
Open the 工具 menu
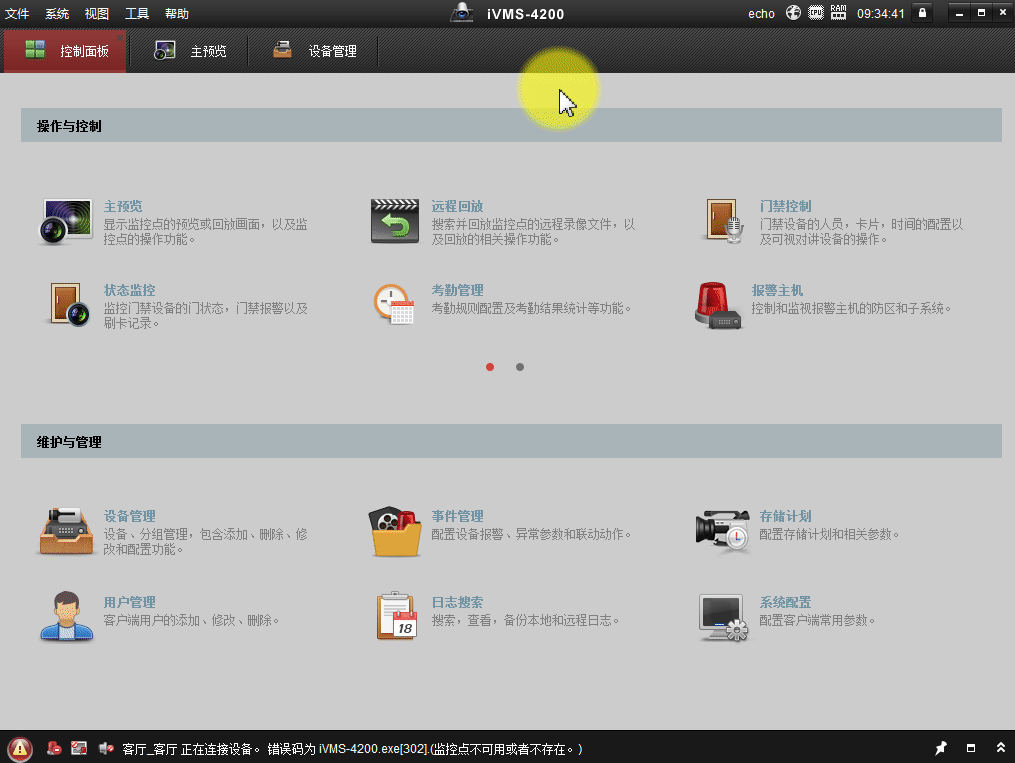(x=138, y=13)
